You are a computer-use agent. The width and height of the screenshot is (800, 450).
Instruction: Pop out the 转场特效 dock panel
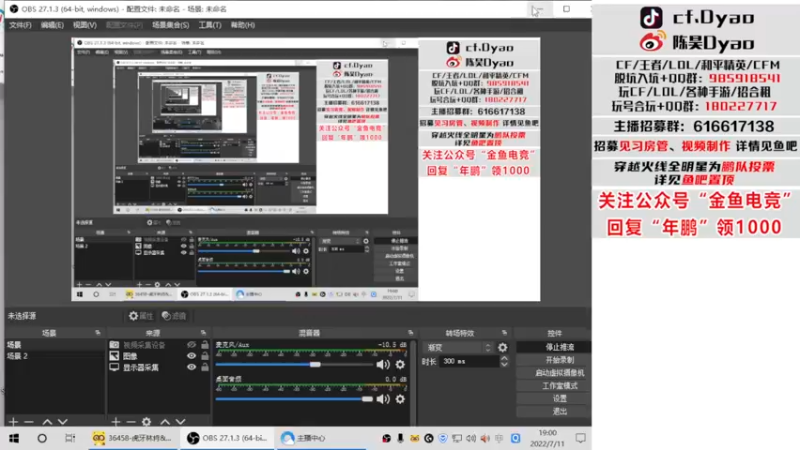504,333
